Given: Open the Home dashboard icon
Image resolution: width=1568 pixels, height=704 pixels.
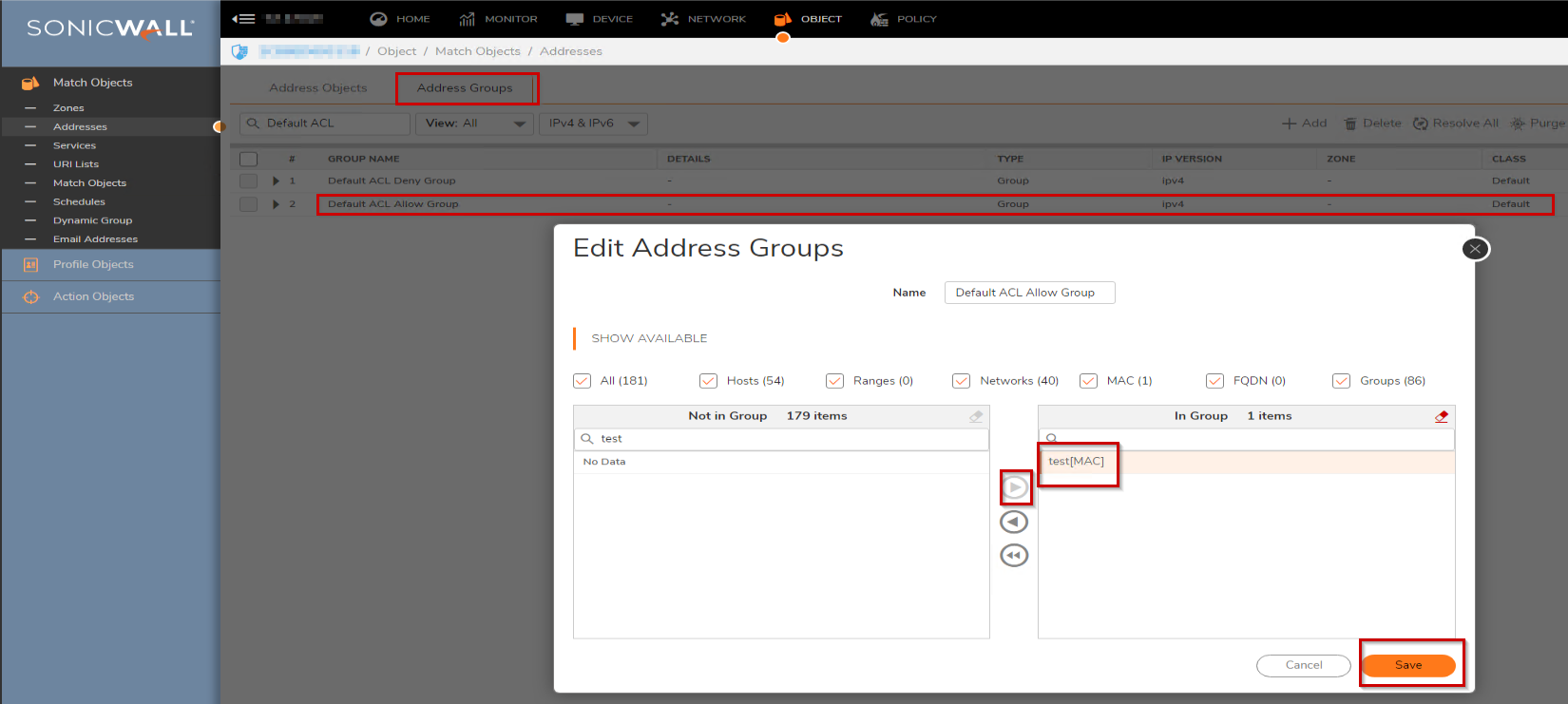Looking at the screenshot, I should click(378, 19).
